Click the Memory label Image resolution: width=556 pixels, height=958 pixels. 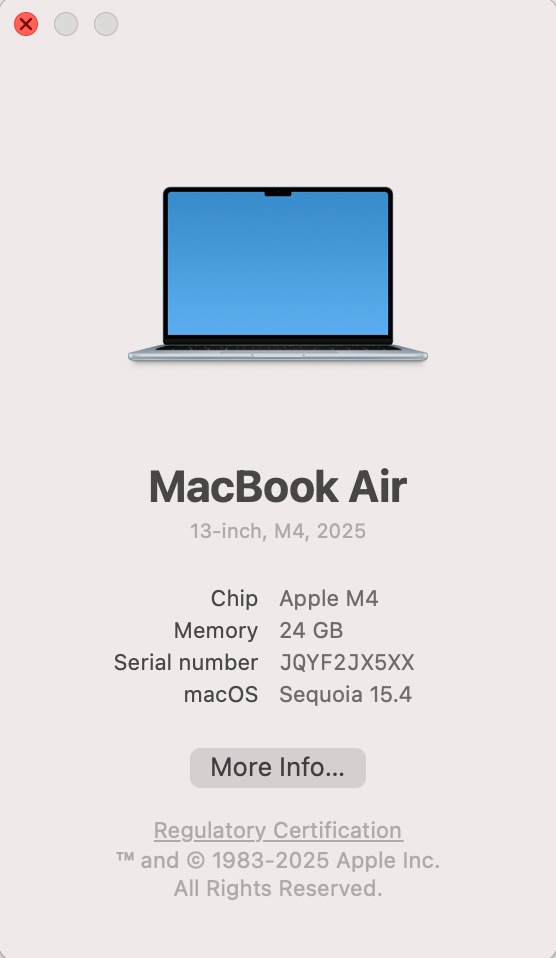216,631
